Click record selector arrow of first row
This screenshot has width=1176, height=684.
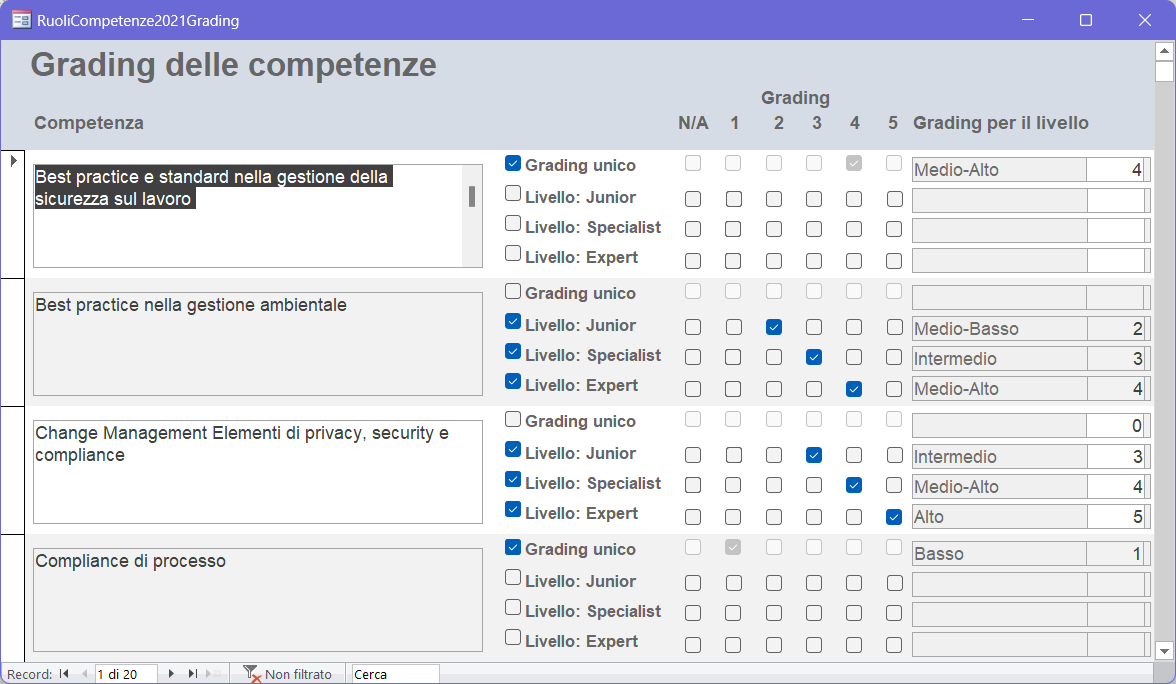(x=13, y=160)
